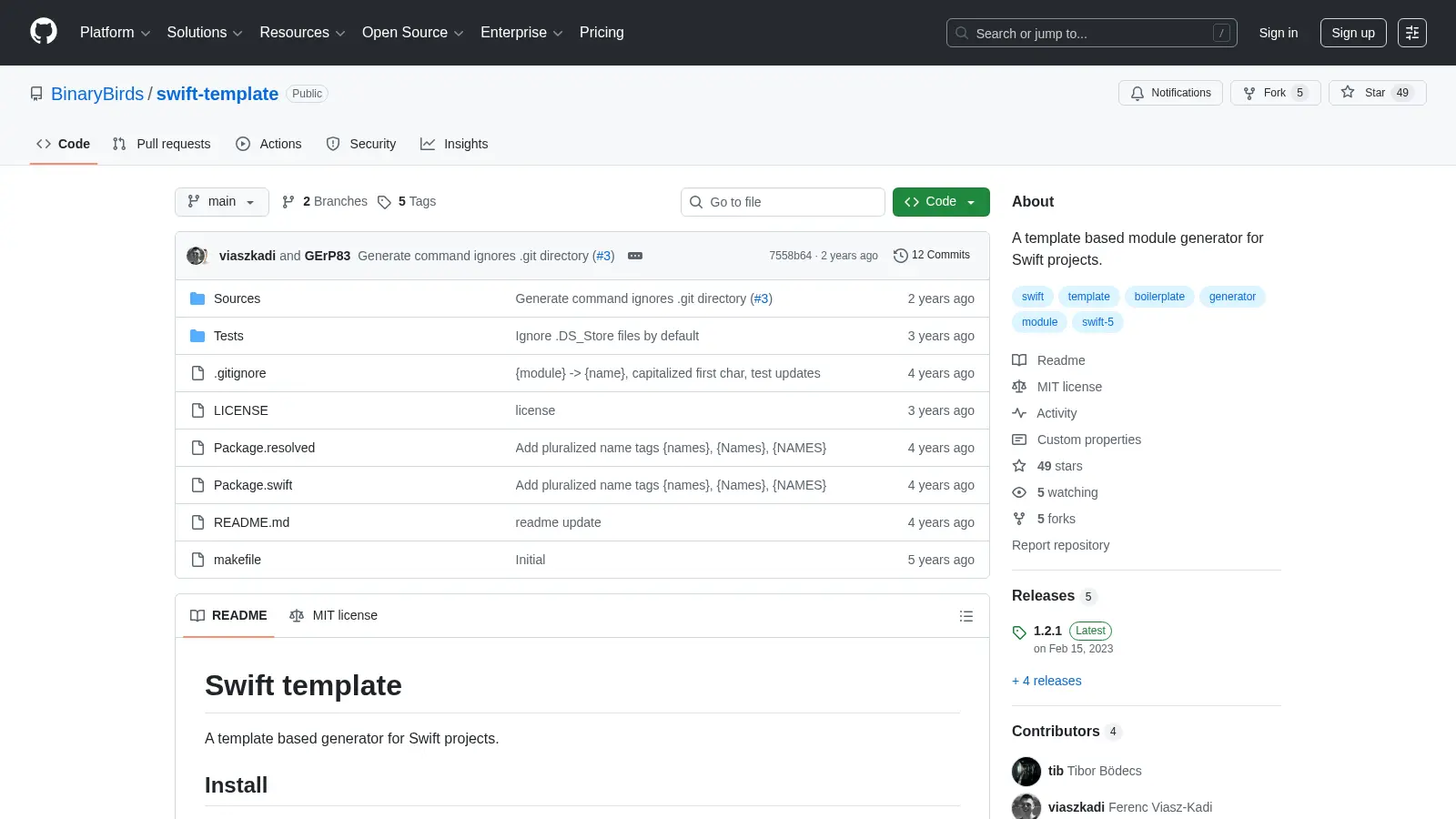Click the tib contributor avatar
The height and width of the screenshot is (819, 1456).
1026,772
